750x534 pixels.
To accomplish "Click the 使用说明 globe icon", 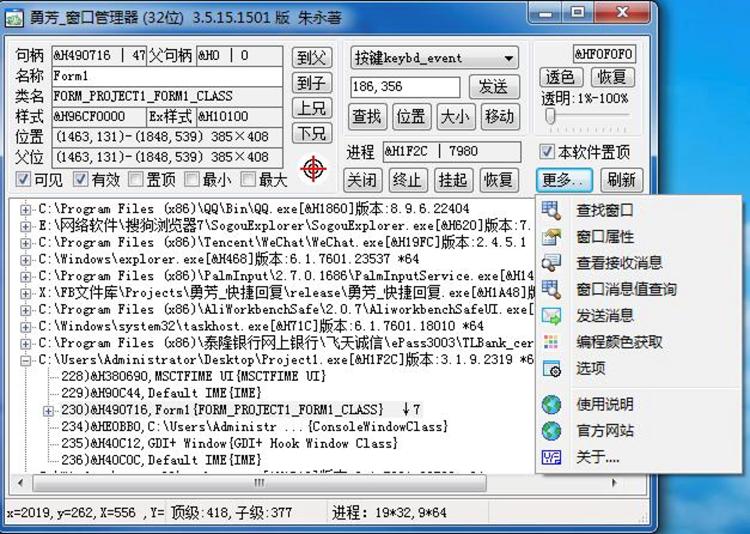I will [x=551, y=405].
